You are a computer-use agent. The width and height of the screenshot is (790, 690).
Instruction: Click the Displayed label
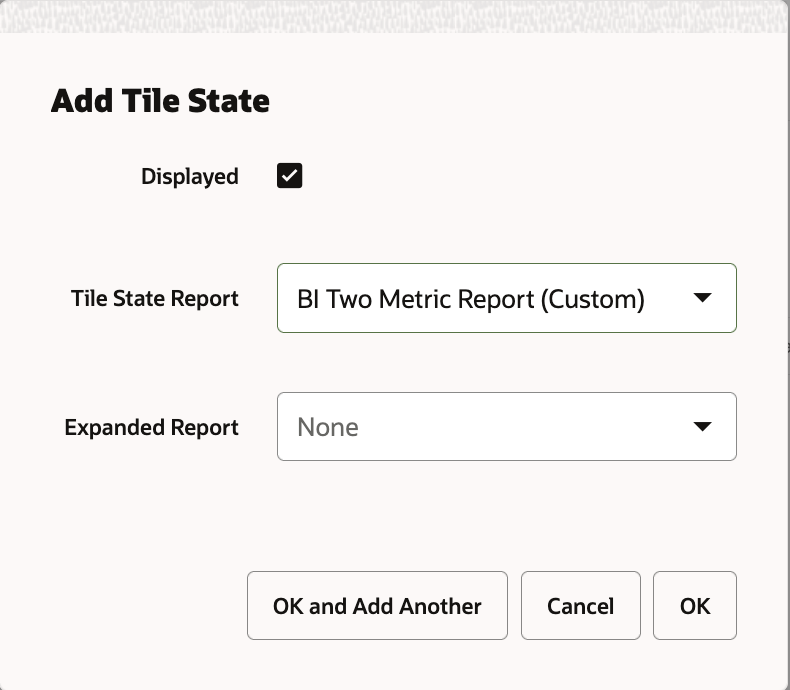(x=190, y=177)
